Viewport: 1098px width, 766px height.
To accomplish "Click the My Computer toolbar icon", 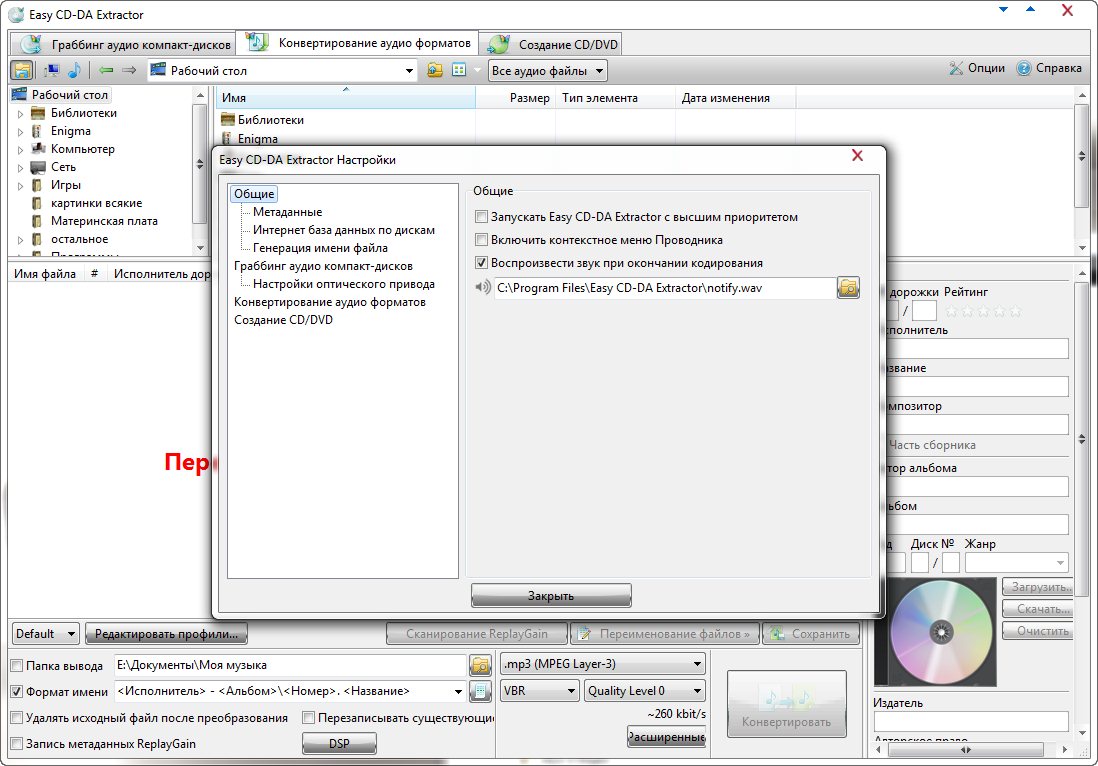I will tap(52, 70).
